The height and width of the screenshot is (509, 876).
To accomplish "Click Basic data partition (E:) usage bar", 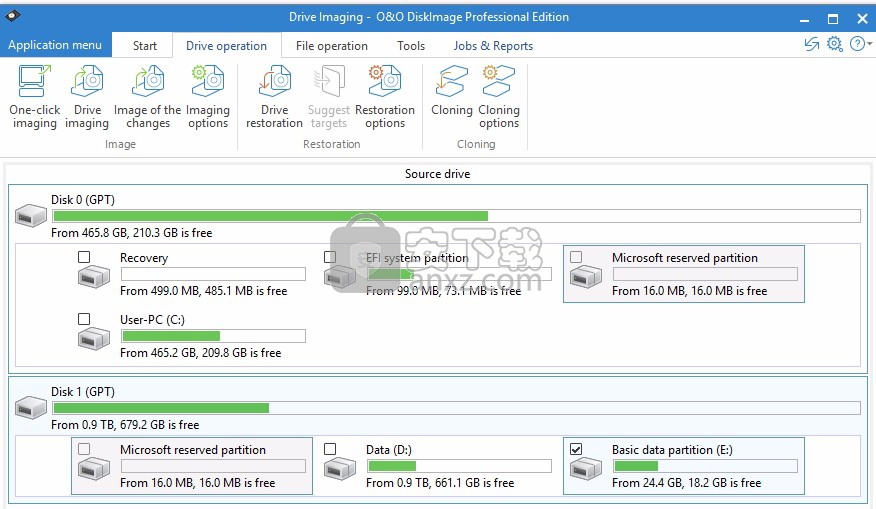I will [705, 465].
